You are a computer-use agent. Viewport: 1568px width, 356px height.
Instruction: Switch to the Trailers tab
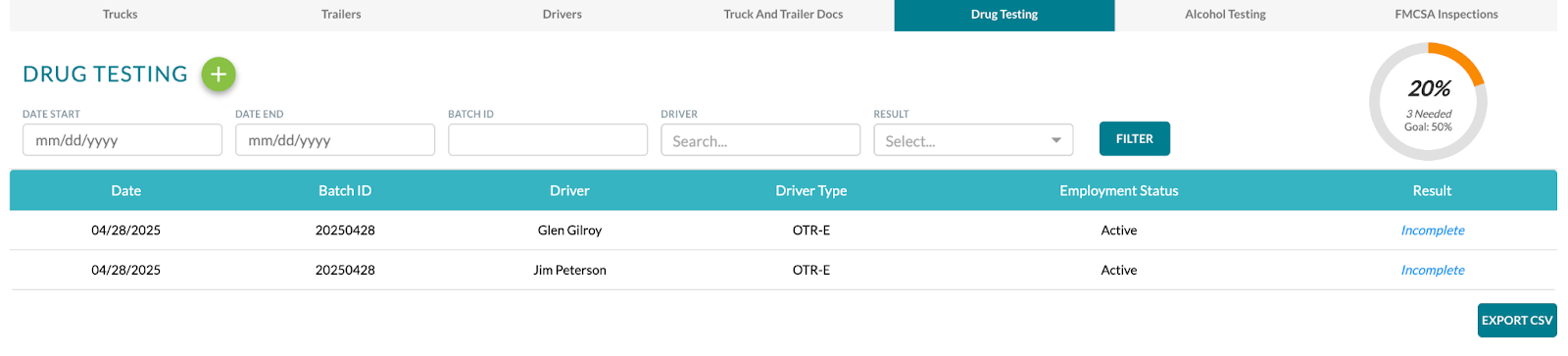click(x=341, y=15)
